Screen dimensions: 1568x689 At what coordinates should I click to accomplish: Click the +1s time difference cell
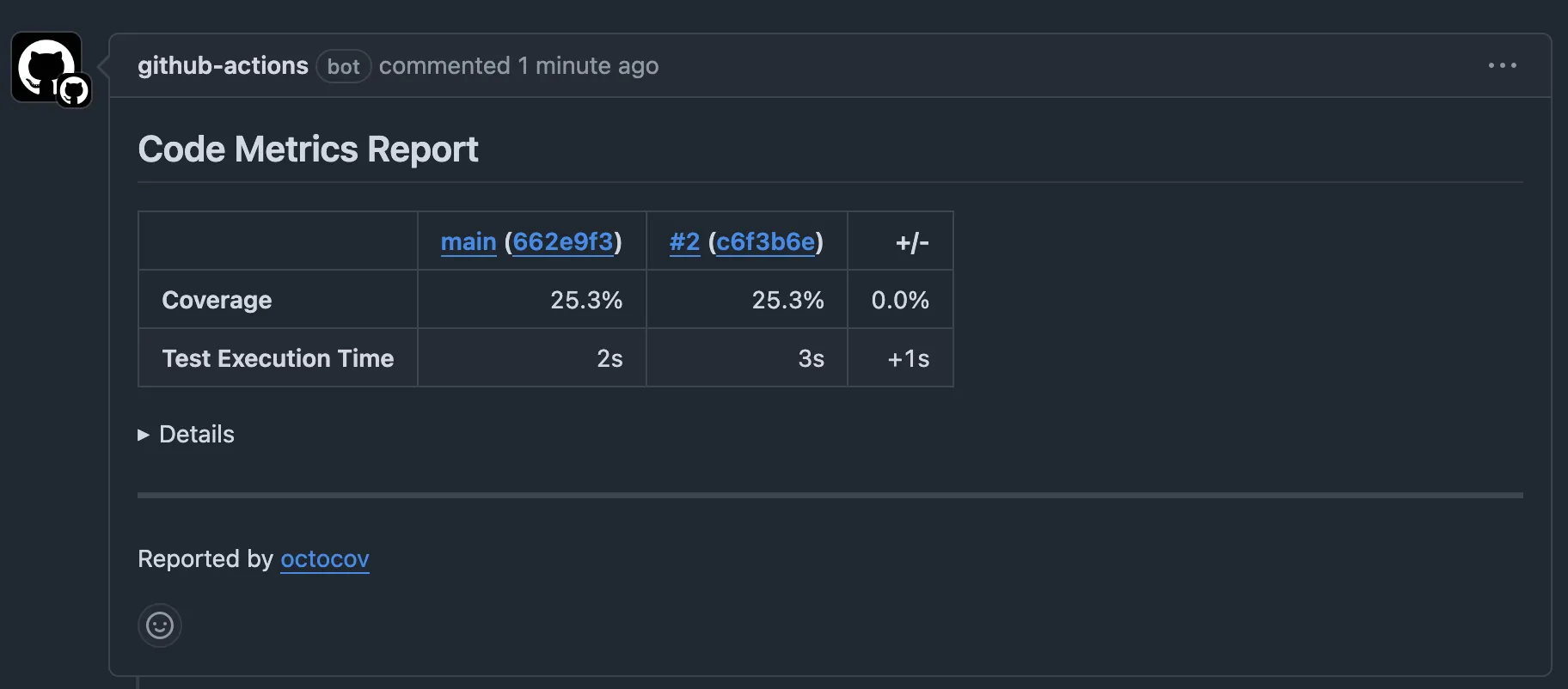click(x=908, y=358)
